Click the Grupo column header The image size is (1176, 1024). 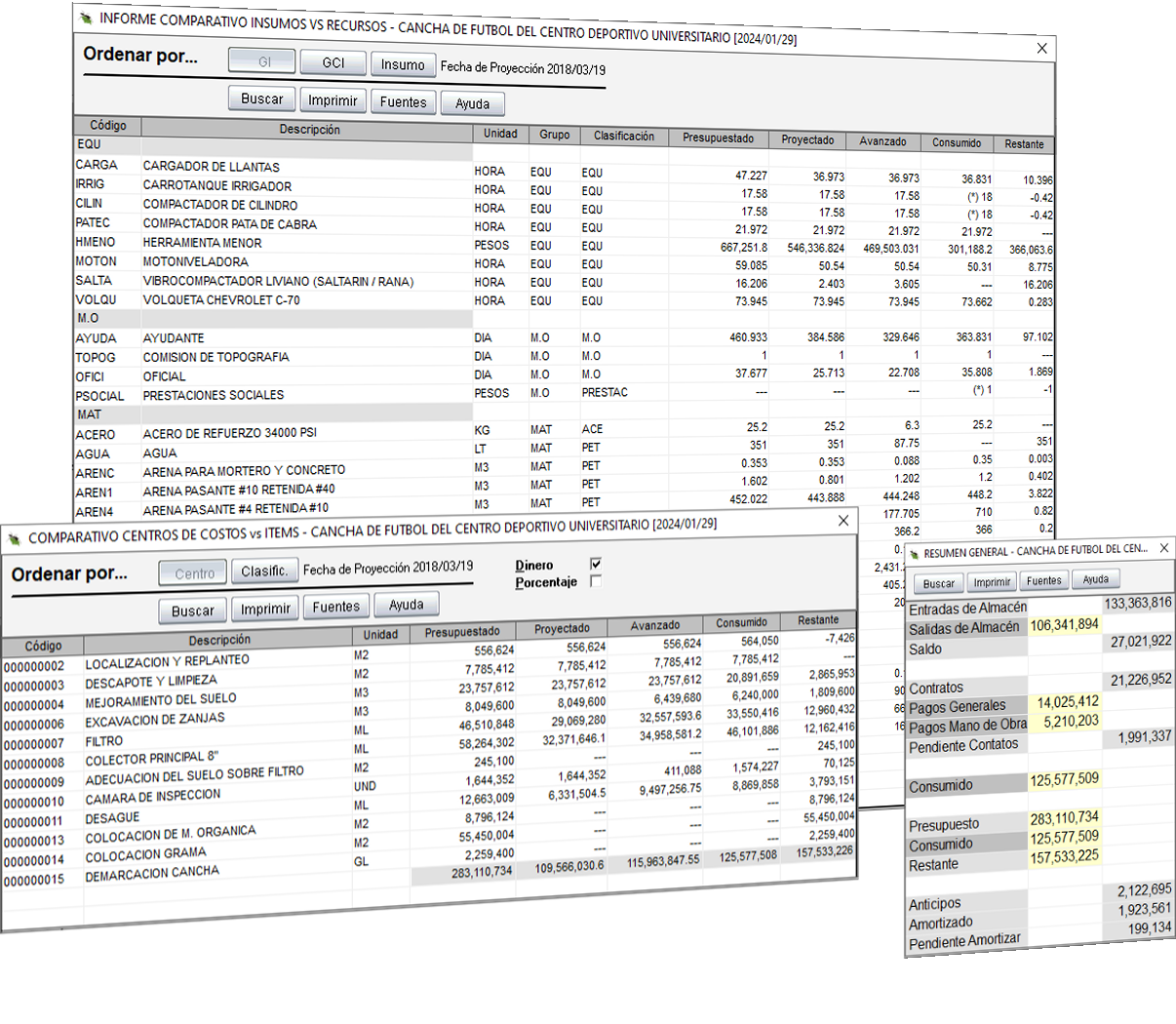pyautogui.click(x=555, y=135)
